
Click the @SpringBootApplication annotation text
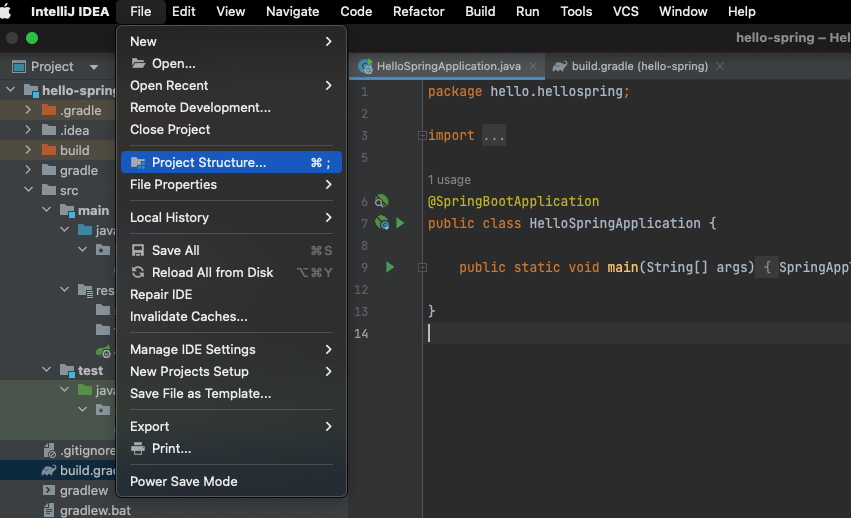pyautogui.click(x=513, y=201)
